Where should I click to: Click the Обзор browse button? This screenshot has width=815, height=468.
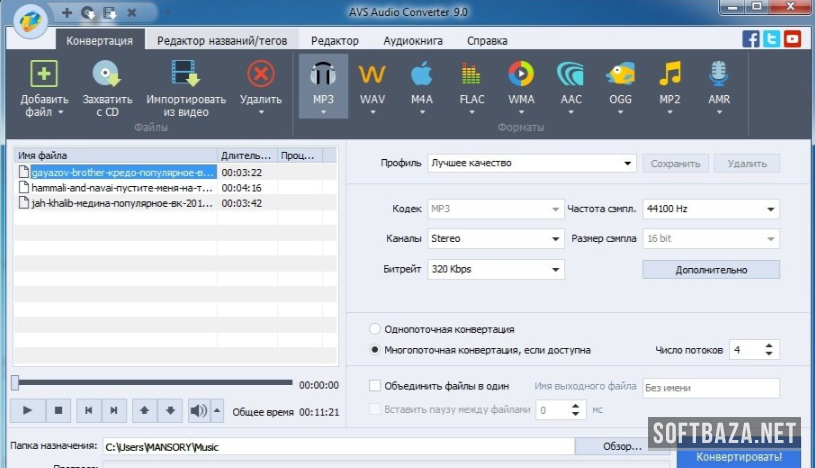[x=622, y=446]
